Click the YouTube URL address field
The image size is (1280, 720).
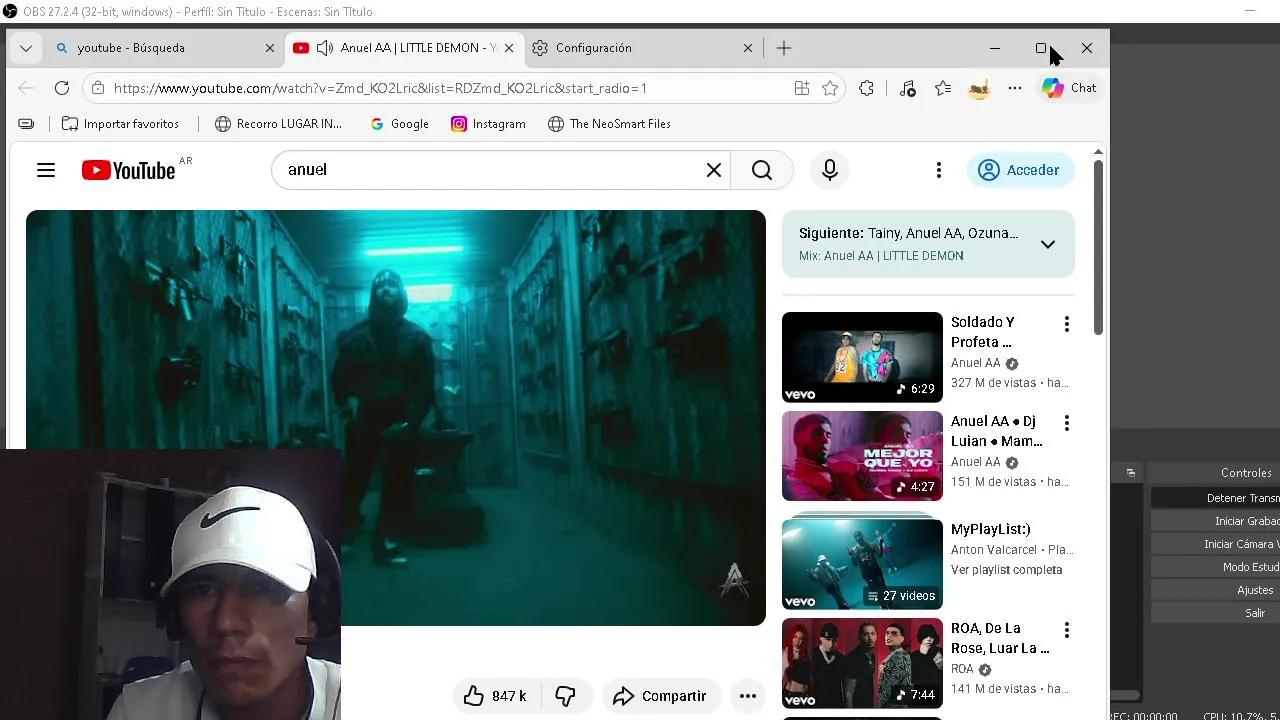coord(380,88)
